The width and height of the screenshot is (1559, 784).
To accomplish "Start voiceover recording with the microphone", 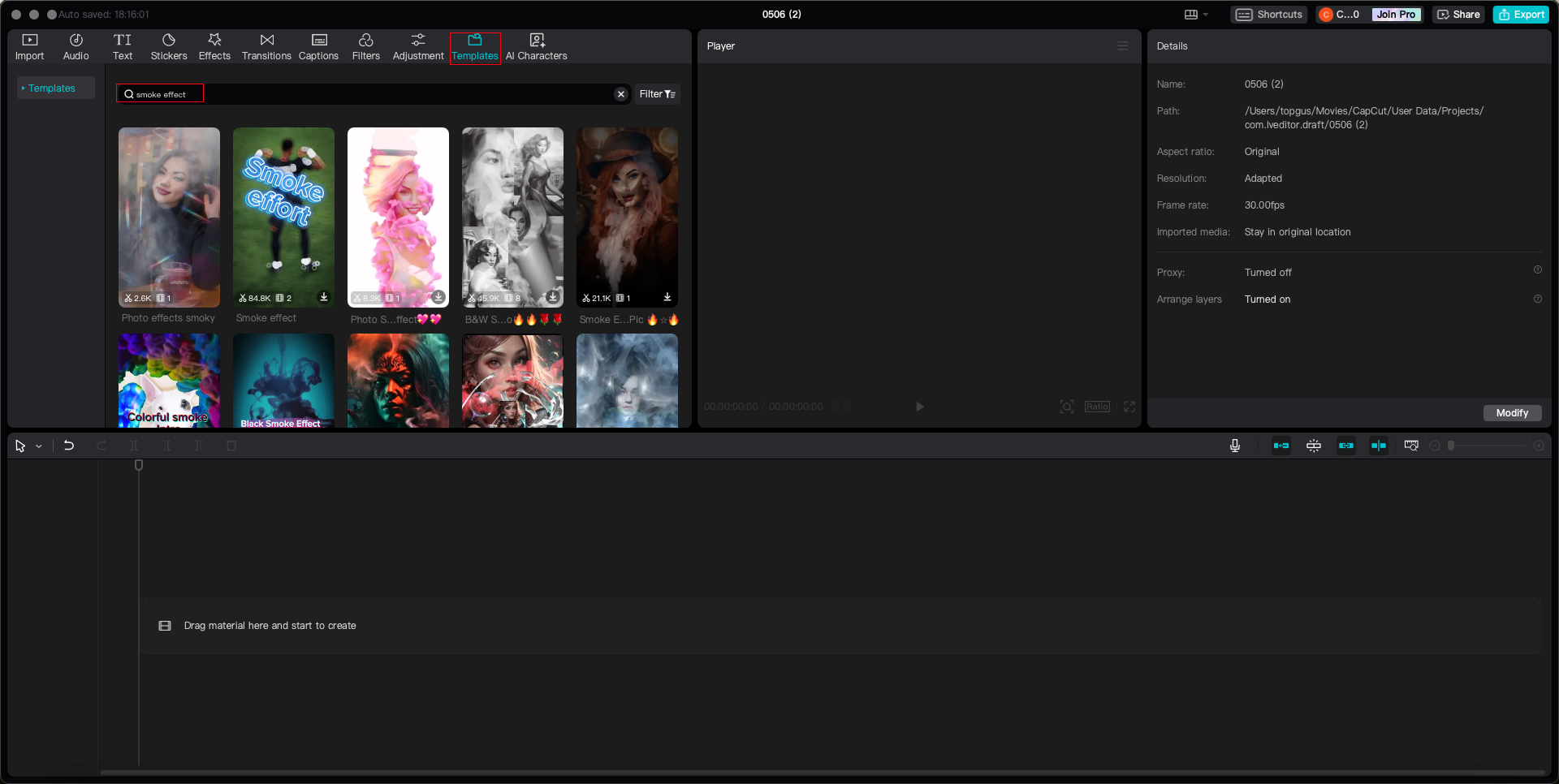I will [1235, 446].
